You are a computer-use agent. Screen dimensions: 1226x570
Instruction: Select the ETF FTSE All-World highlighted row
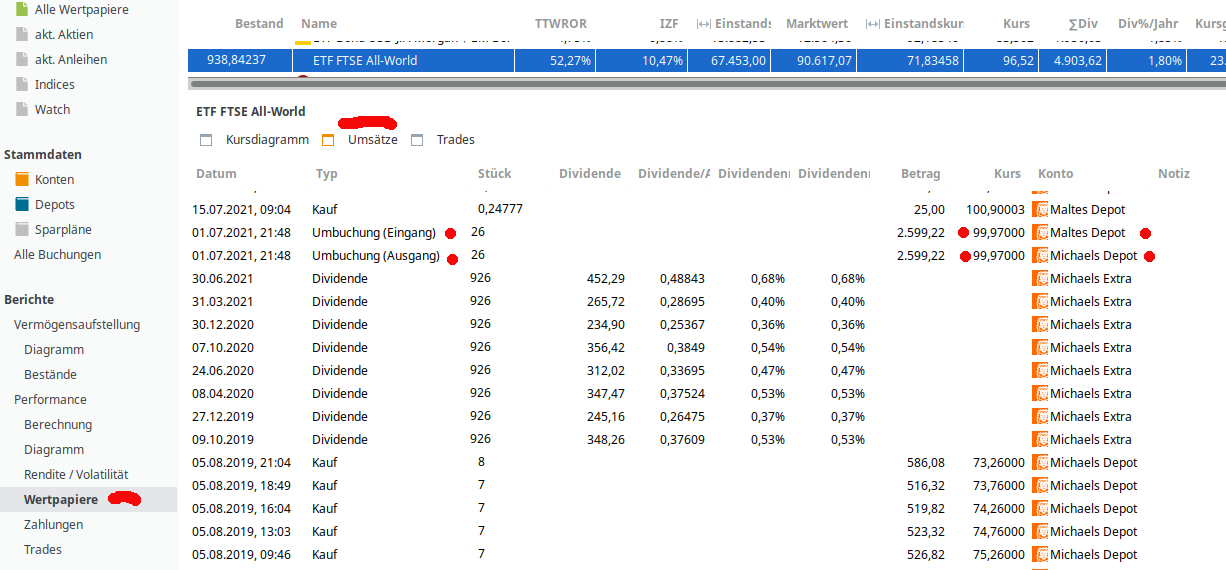(x=707, y=60)
